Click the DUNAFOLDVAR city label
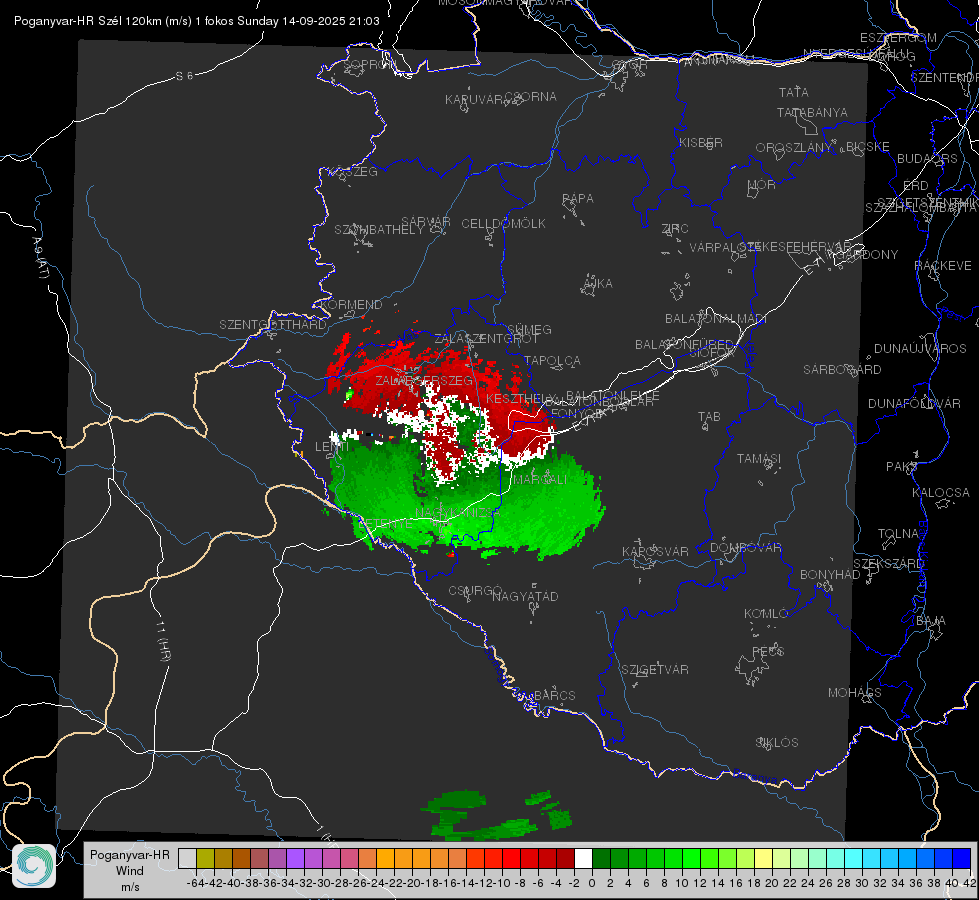This screenshot has height=900, width=979. [914, 403]
